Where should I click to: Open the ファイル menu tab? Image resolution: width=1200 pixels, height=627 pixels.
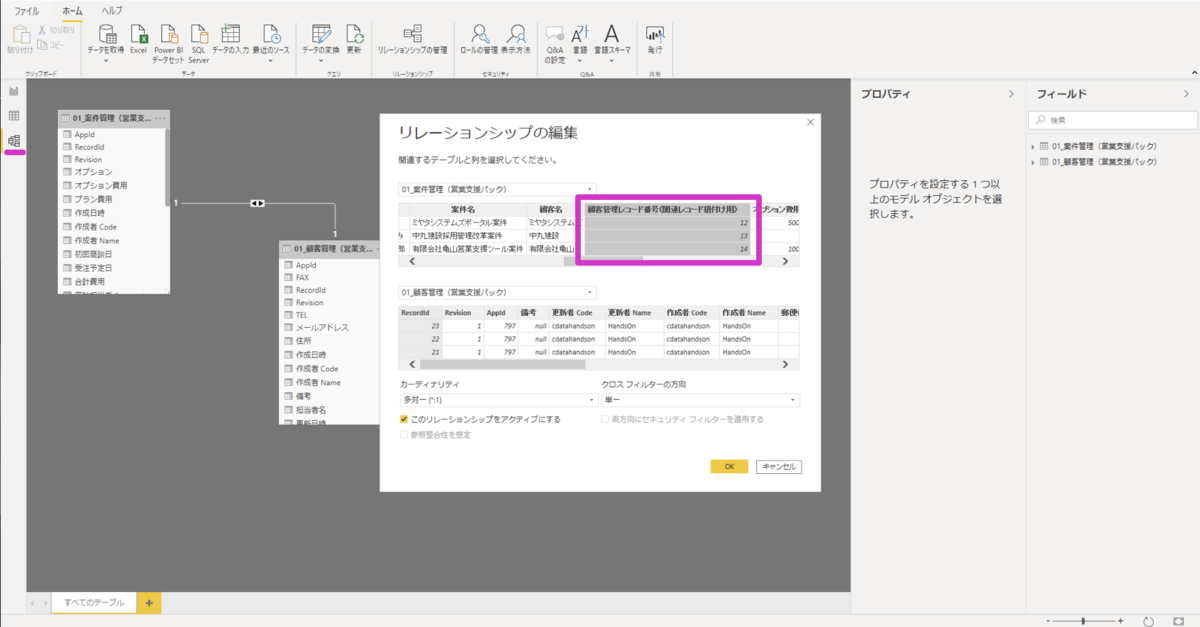tap(27, 10)
